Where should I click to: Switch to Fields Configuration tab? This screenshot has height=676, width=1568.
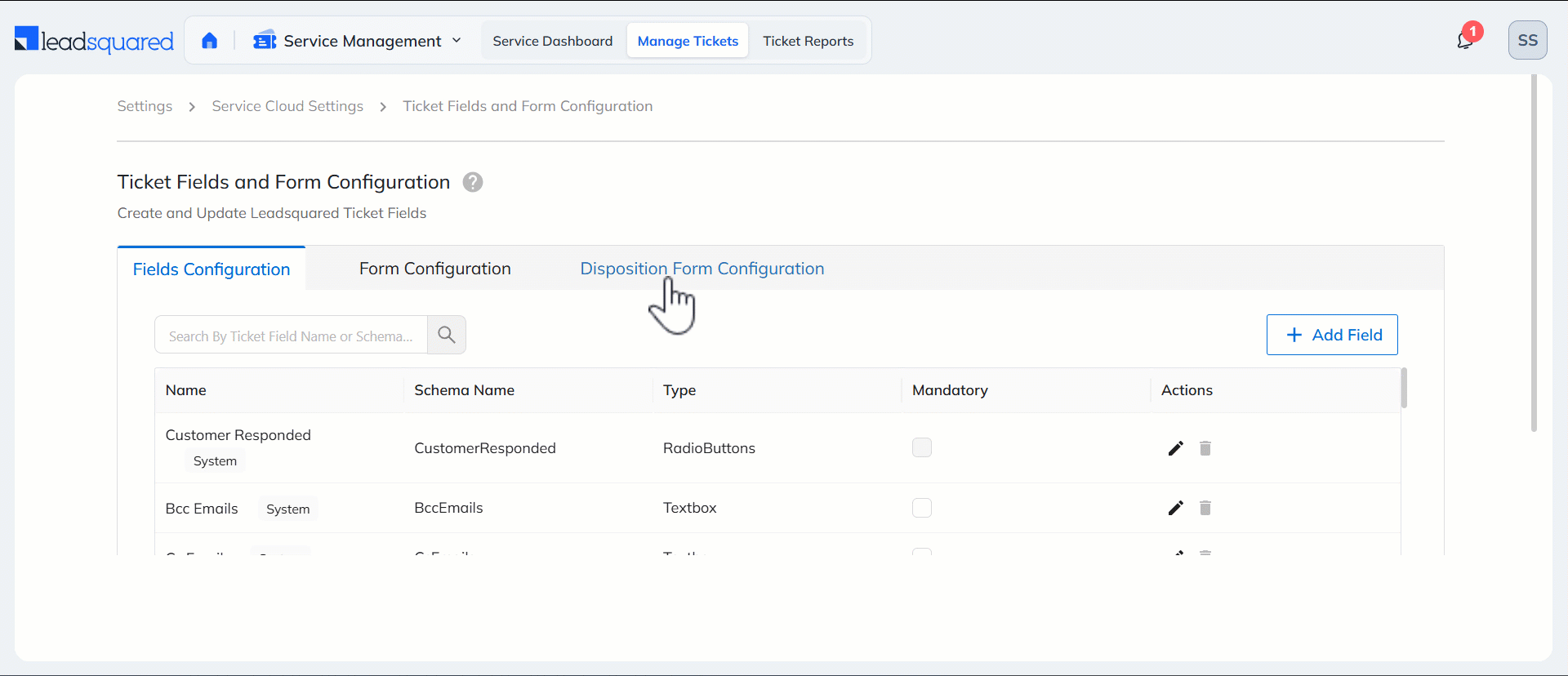(x=212, y=269)
